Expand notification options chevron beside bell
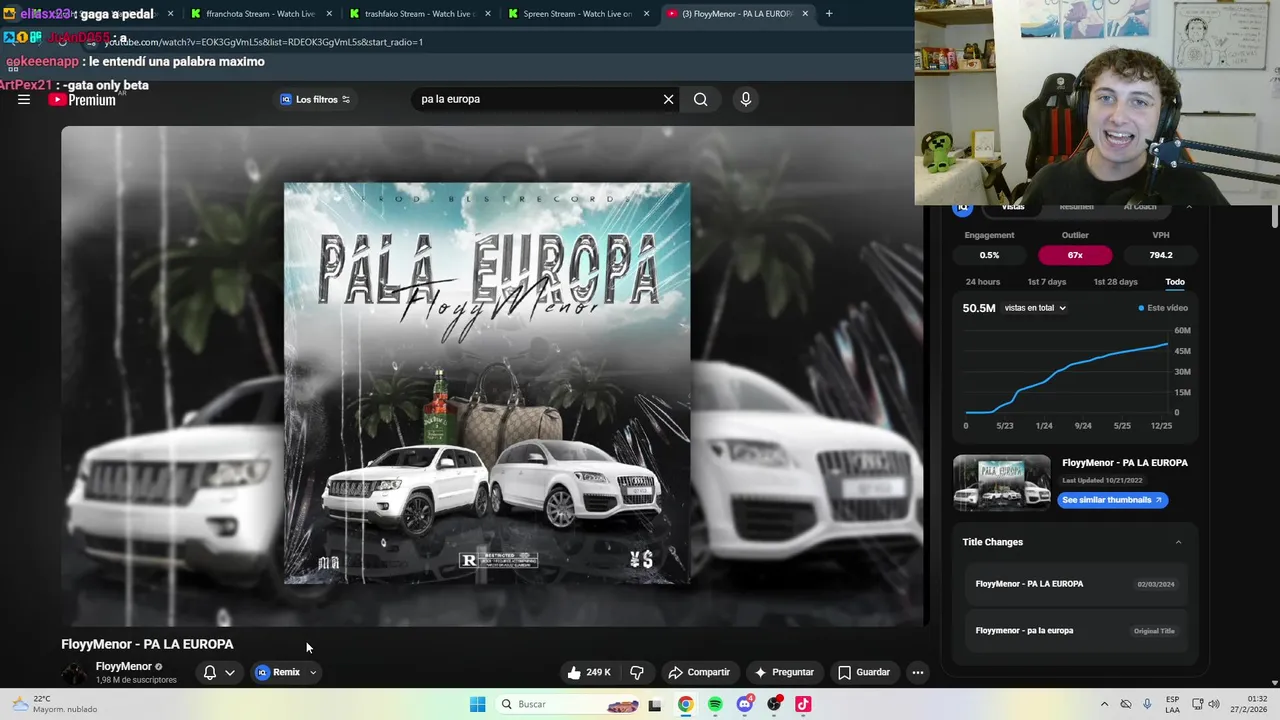The image size is (1280, 720). coord(230,672)
